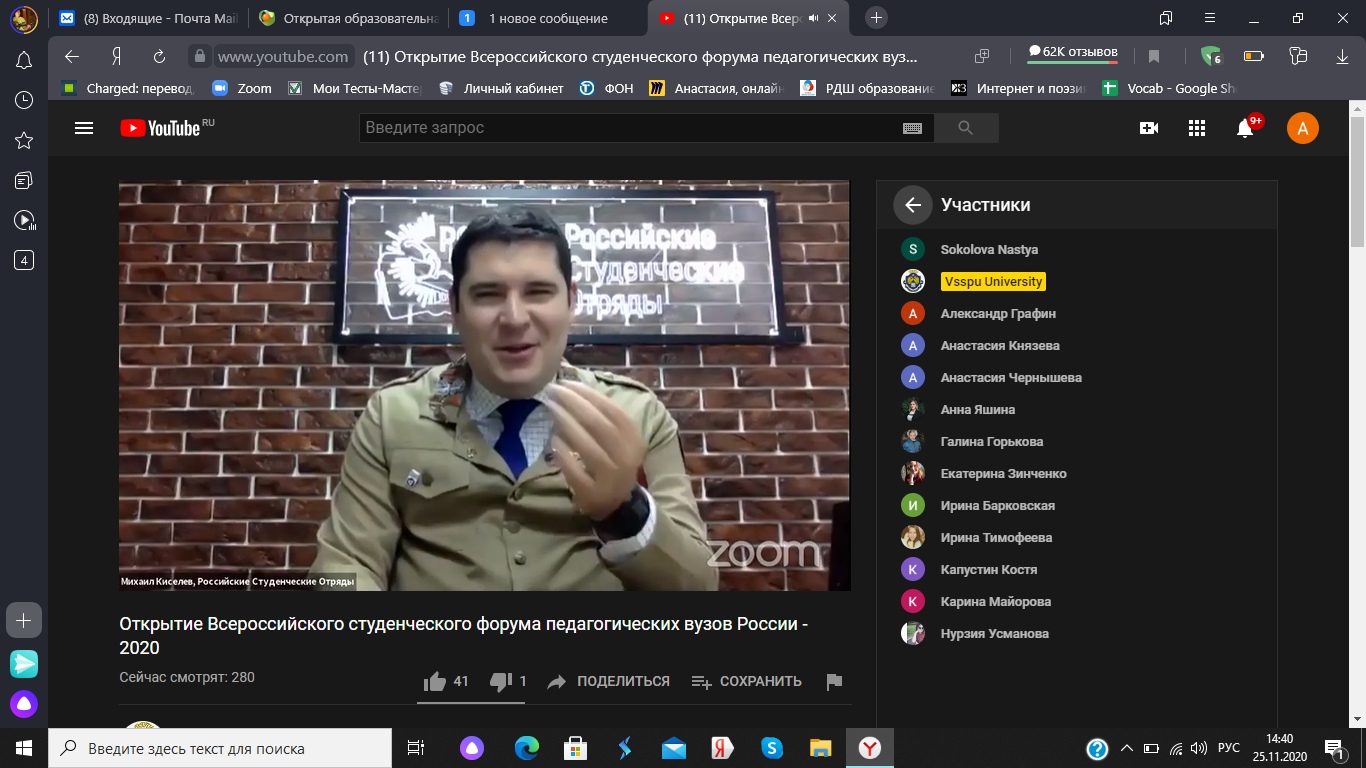The image size is (1366, 768).
Task: Report the video using the flag icon
Action: 834,682
